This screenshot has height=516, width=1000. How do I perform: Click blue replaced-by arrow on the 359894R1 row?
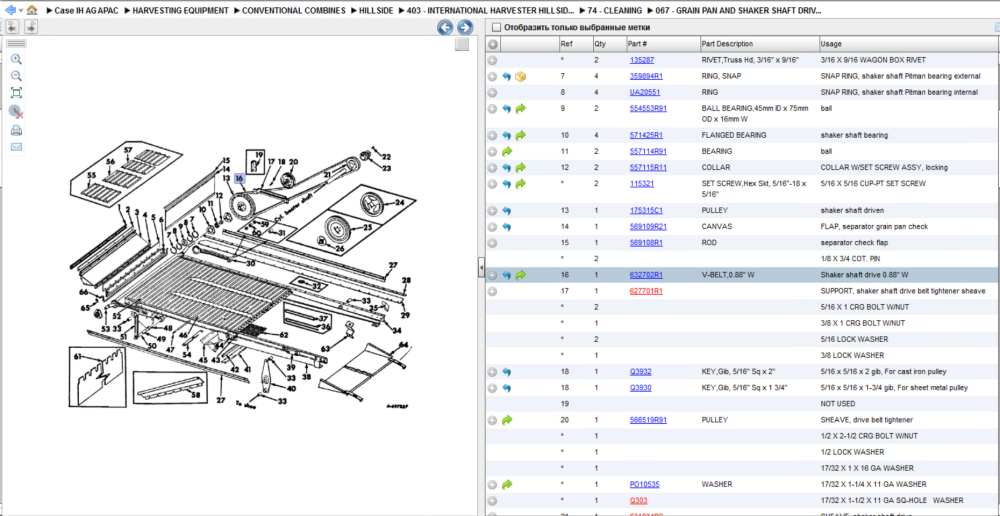coord(506,77)
